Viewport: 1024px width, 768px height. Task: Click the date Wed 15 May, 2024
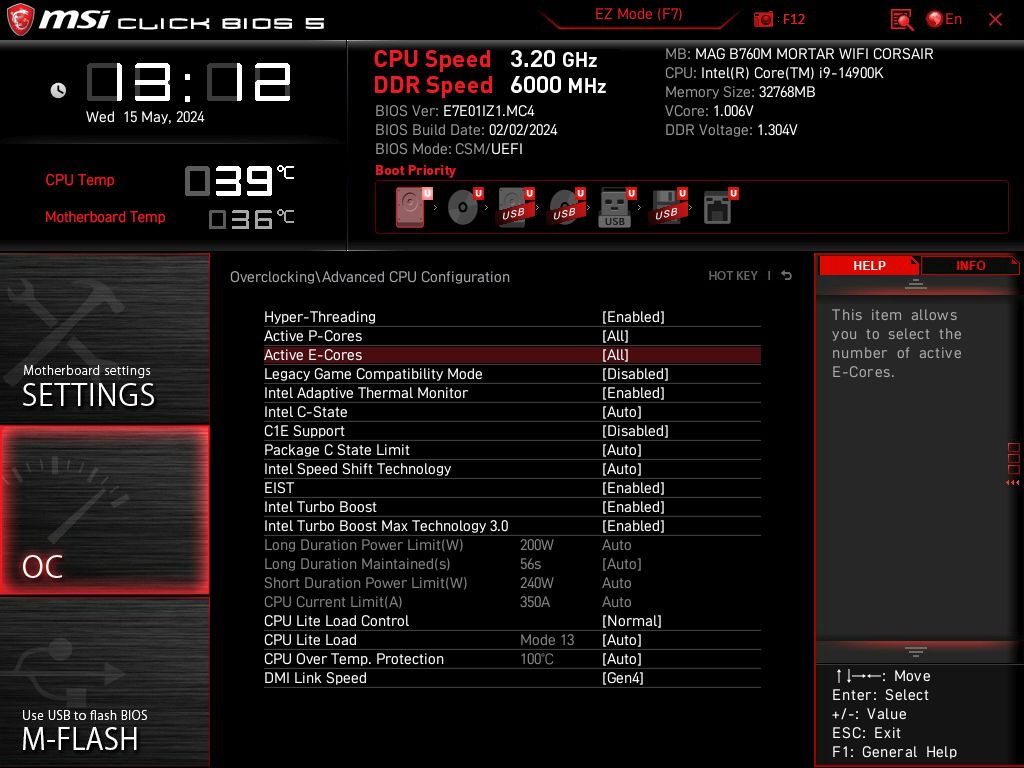[x=145, y=117]
